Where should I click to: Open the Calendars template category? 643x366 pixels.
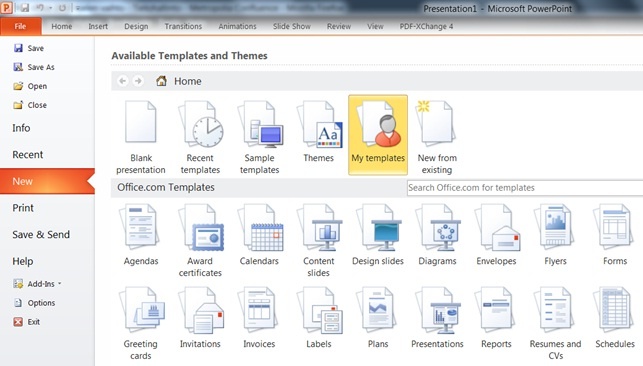pyautogui.click(x=259, y=235)
